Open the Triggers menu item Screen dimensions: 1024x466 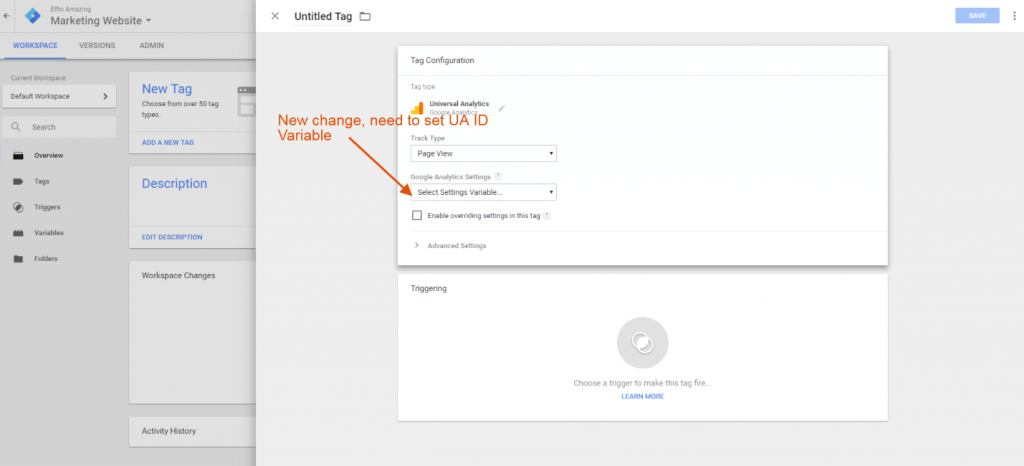(47, 208)
